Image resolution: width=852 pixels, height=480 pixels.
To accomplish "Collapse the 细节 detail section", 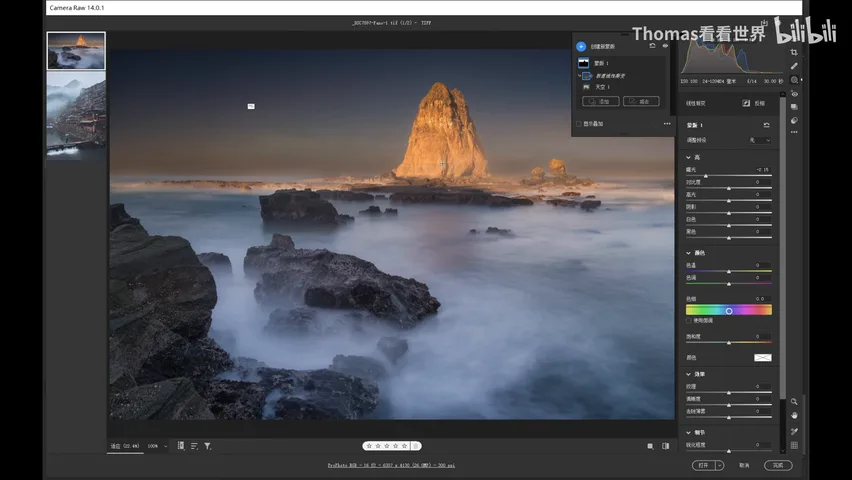I will (x=688, y=433).
